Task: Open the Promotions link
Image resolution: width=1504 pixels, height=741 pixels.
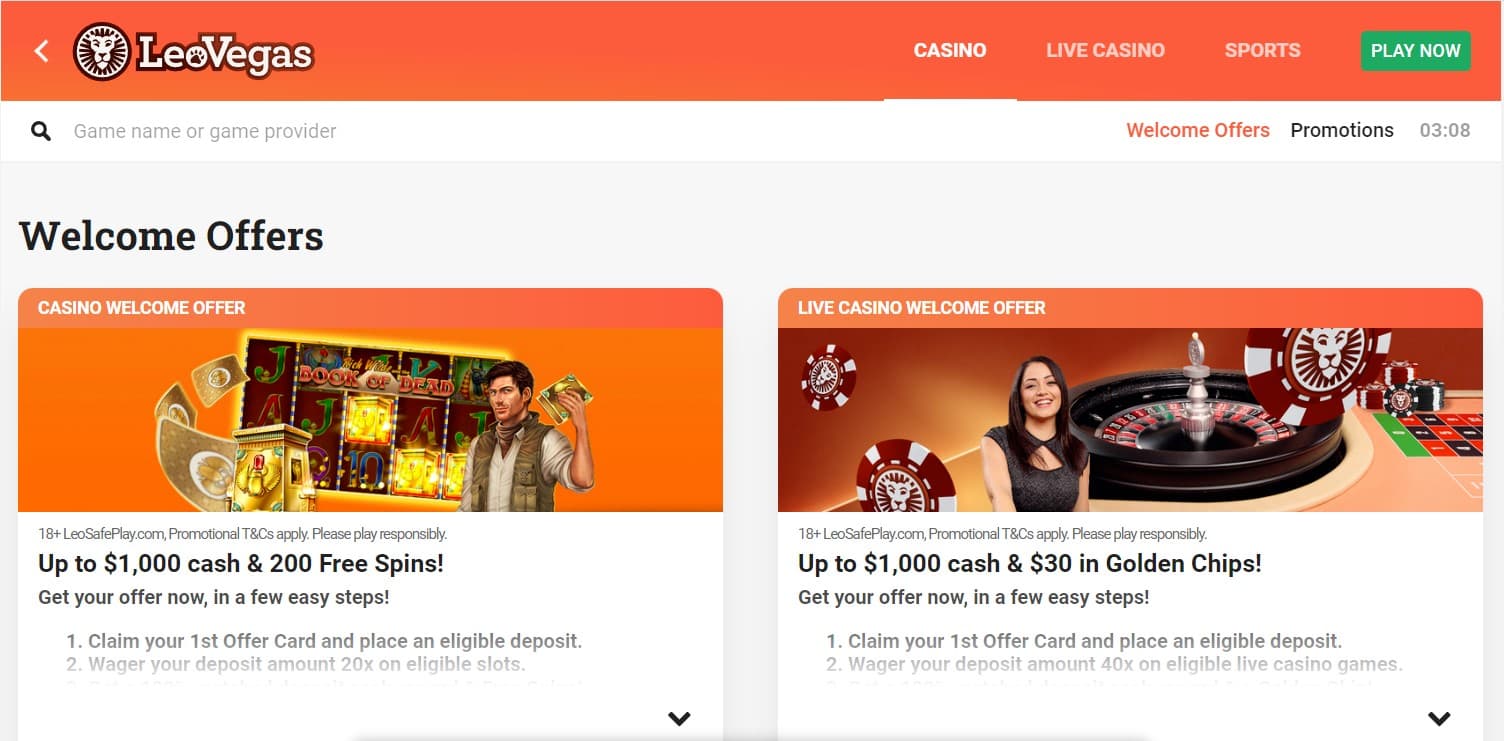Action: (1342, 130)
